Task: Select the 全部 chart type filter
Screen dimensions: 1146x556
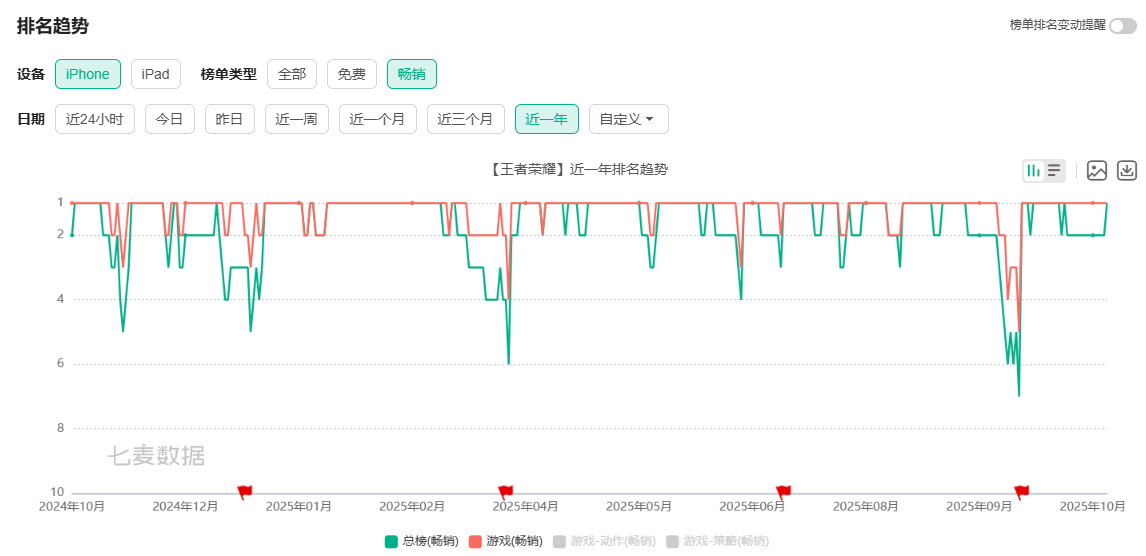Action: pyautogui.click(x=292, y=74)
